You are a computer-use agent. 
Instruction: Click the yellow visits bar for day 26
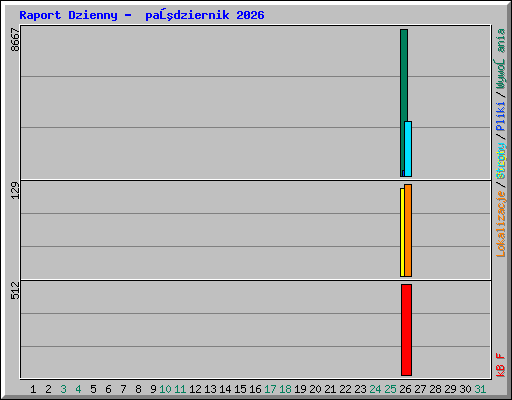pos(402,232)
